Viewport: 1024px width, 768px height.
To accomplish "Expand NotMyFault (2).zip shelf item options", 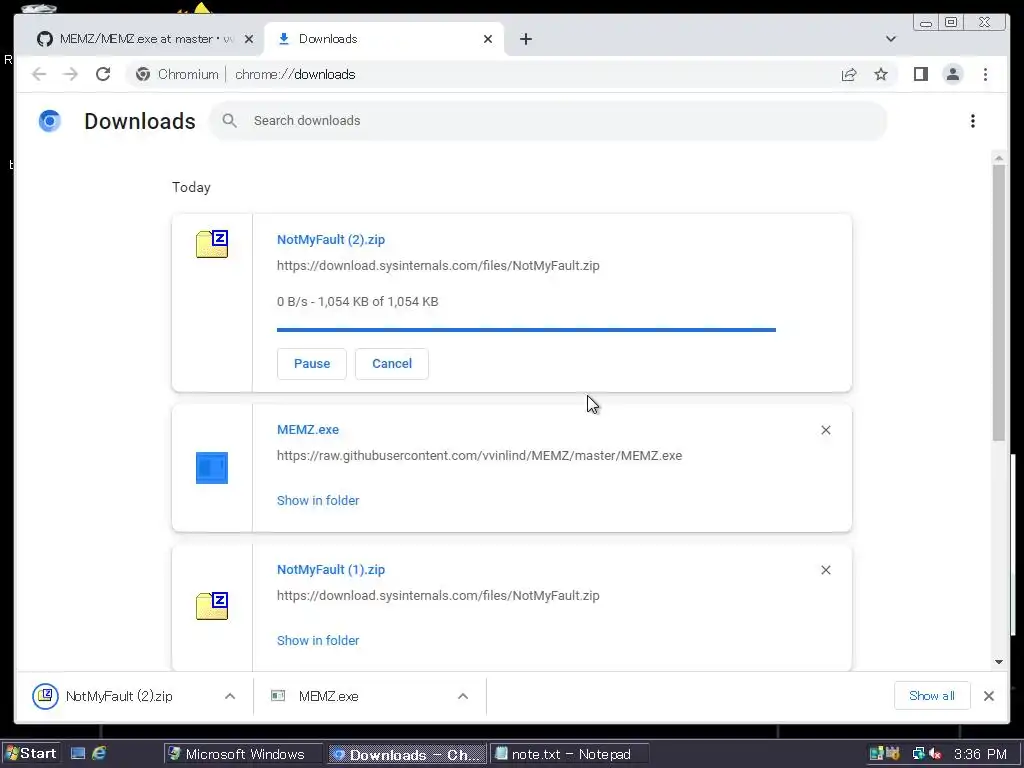I will click(230, 696).
